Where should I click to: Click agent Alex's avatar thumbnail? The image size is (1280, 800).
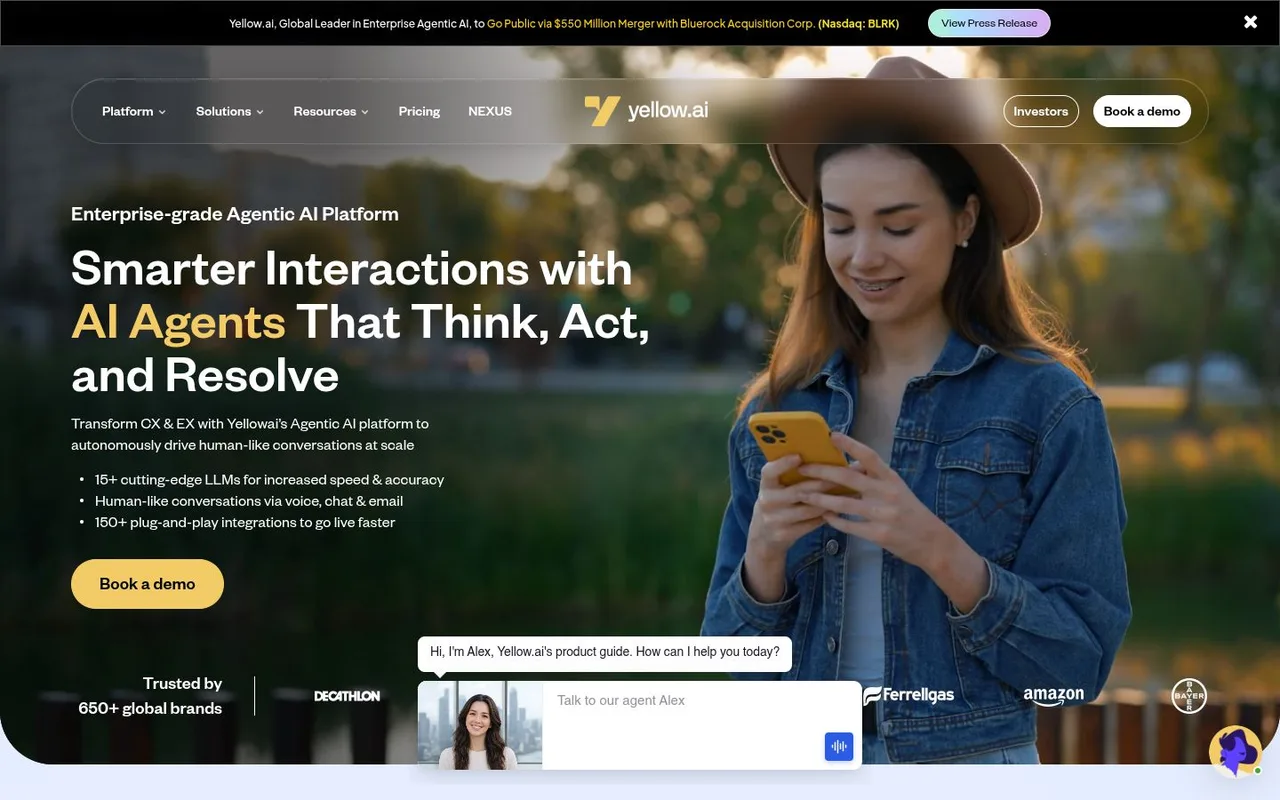(x=480, y=726)
